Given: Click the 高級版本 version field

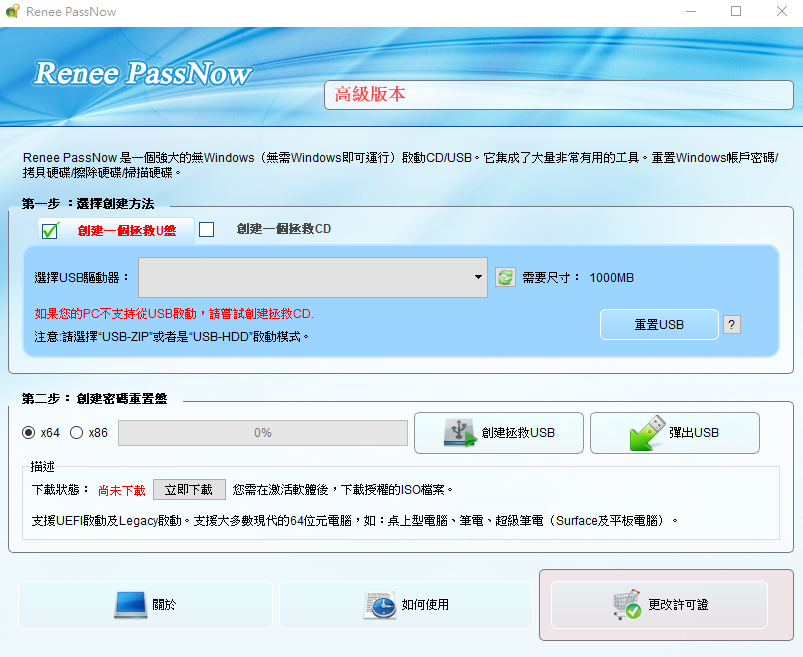Looking at the screenshot, I should tap(558, 95).
